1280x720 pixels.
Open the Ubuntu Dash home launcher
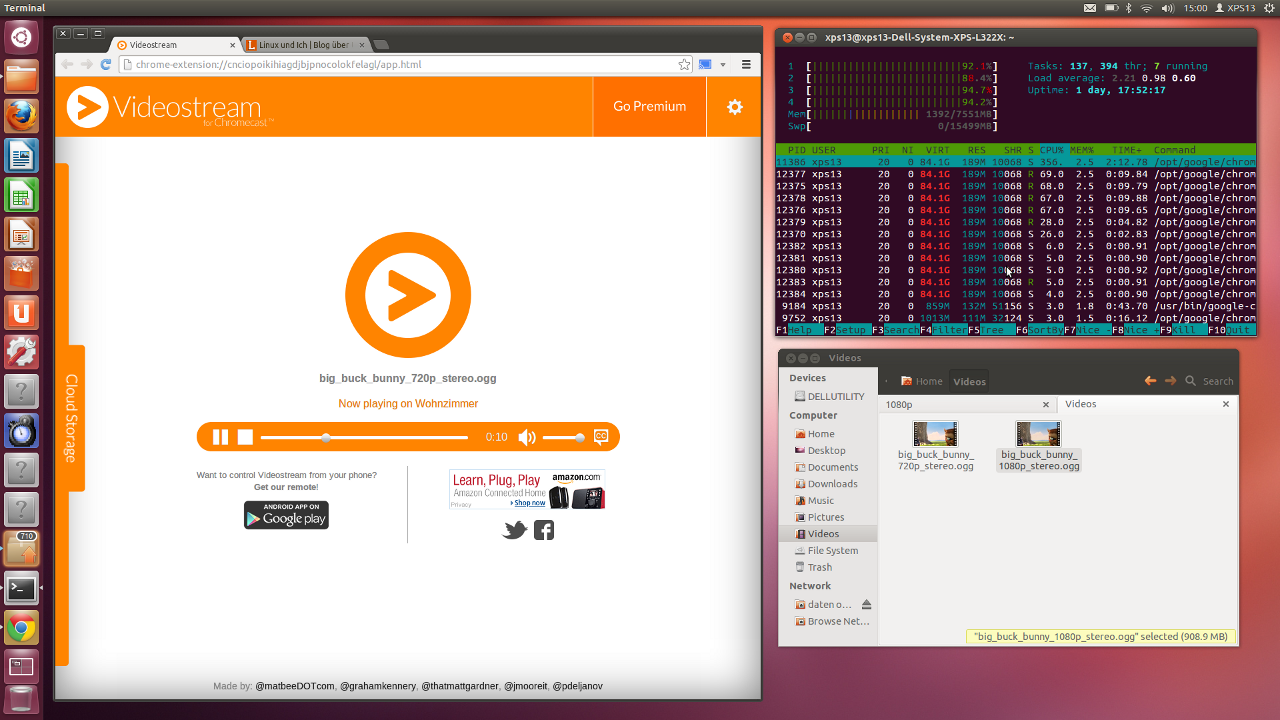(21, 38)
